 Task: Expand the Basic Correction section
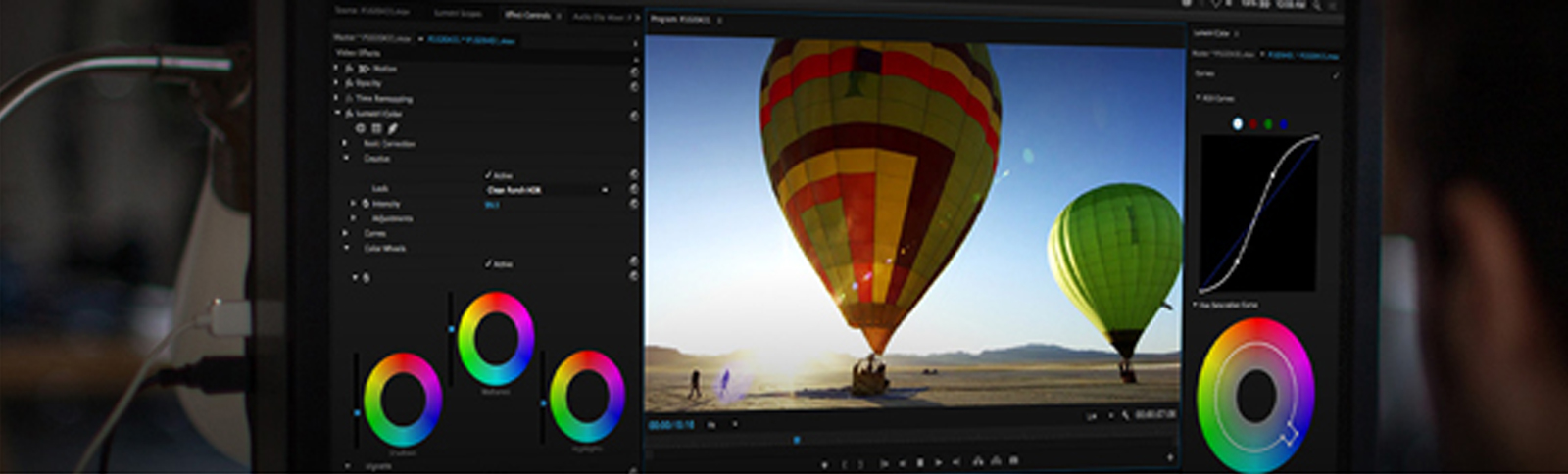pos(344,143)
